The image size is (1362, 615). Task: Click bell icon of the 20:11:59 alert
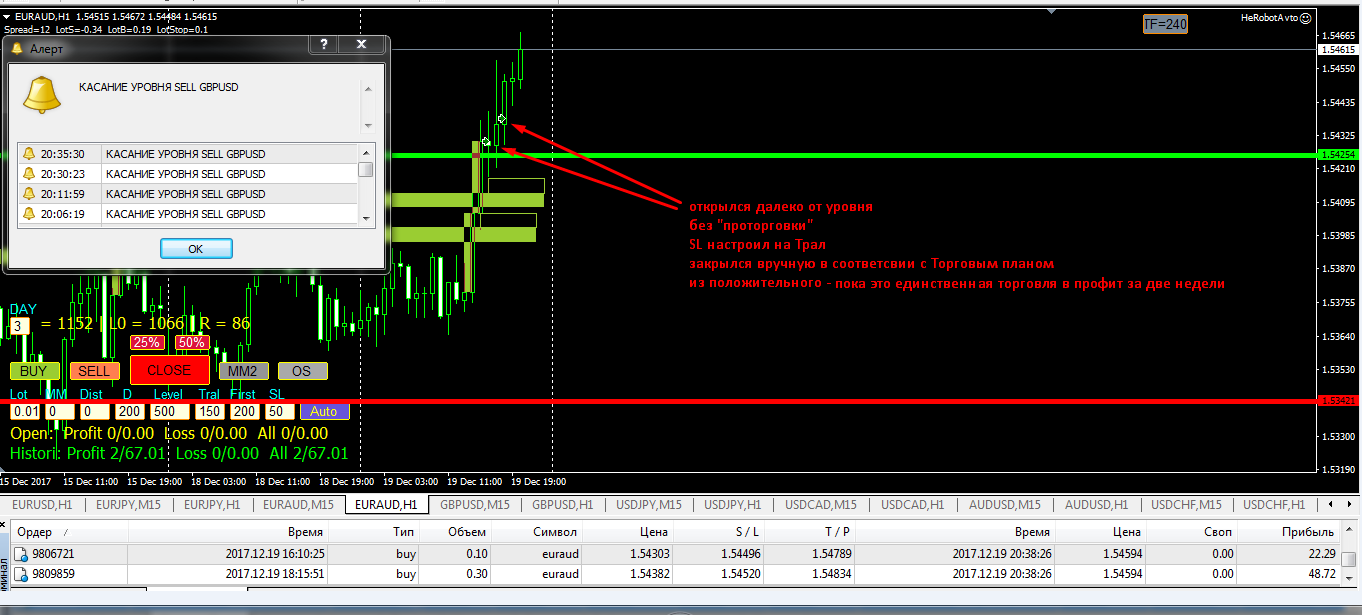pos(30,194)
